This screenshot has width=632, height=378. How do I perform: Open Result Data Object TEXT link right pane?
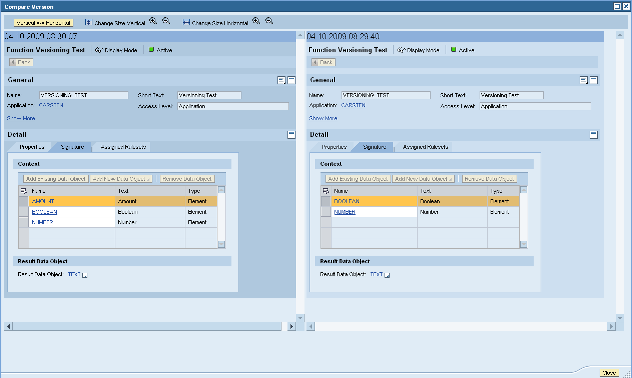click(376, 274)
